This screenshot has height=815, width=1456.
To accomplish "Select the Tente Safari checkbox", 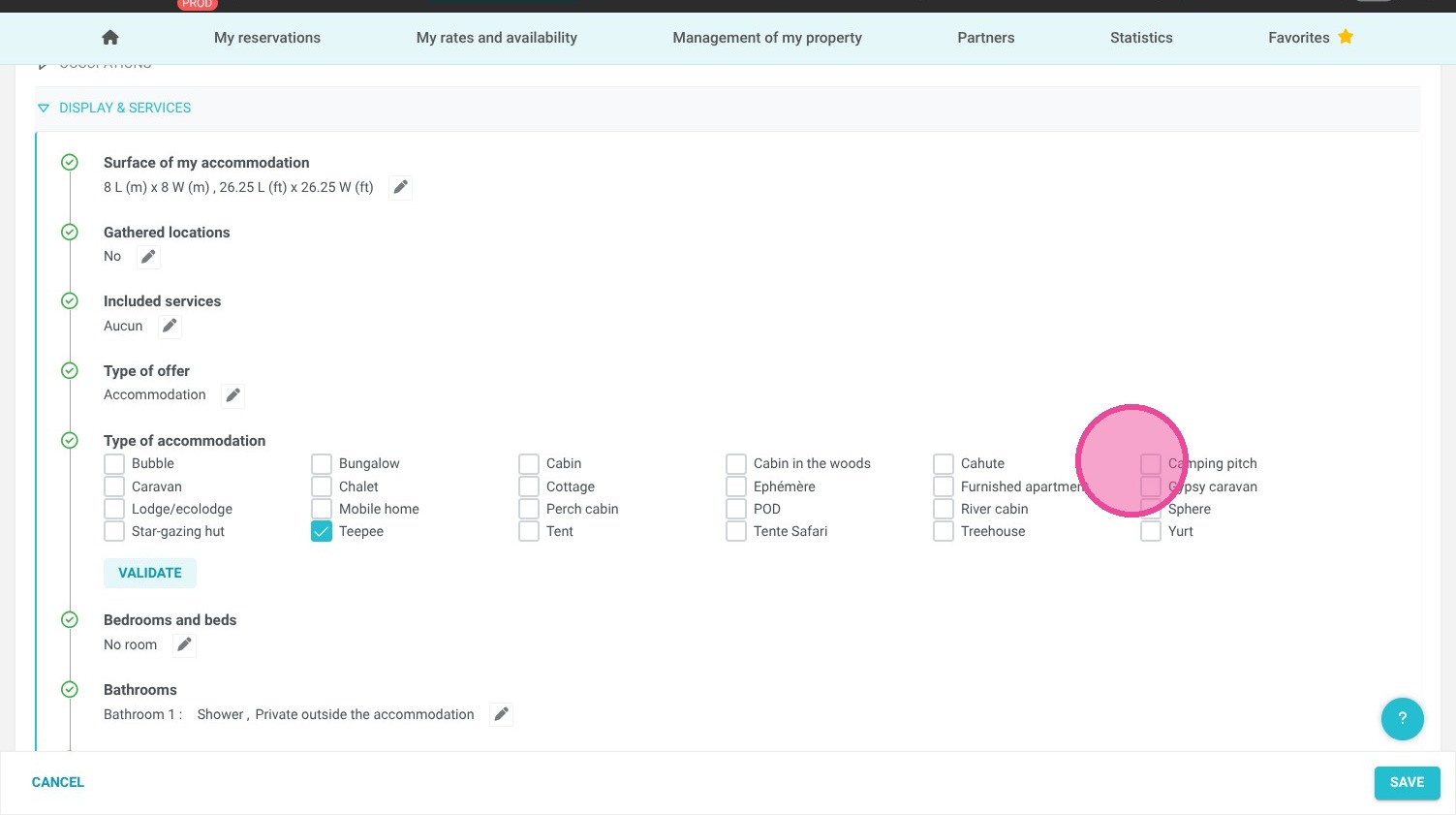I will pyautogui.click(x=736, y=531).
